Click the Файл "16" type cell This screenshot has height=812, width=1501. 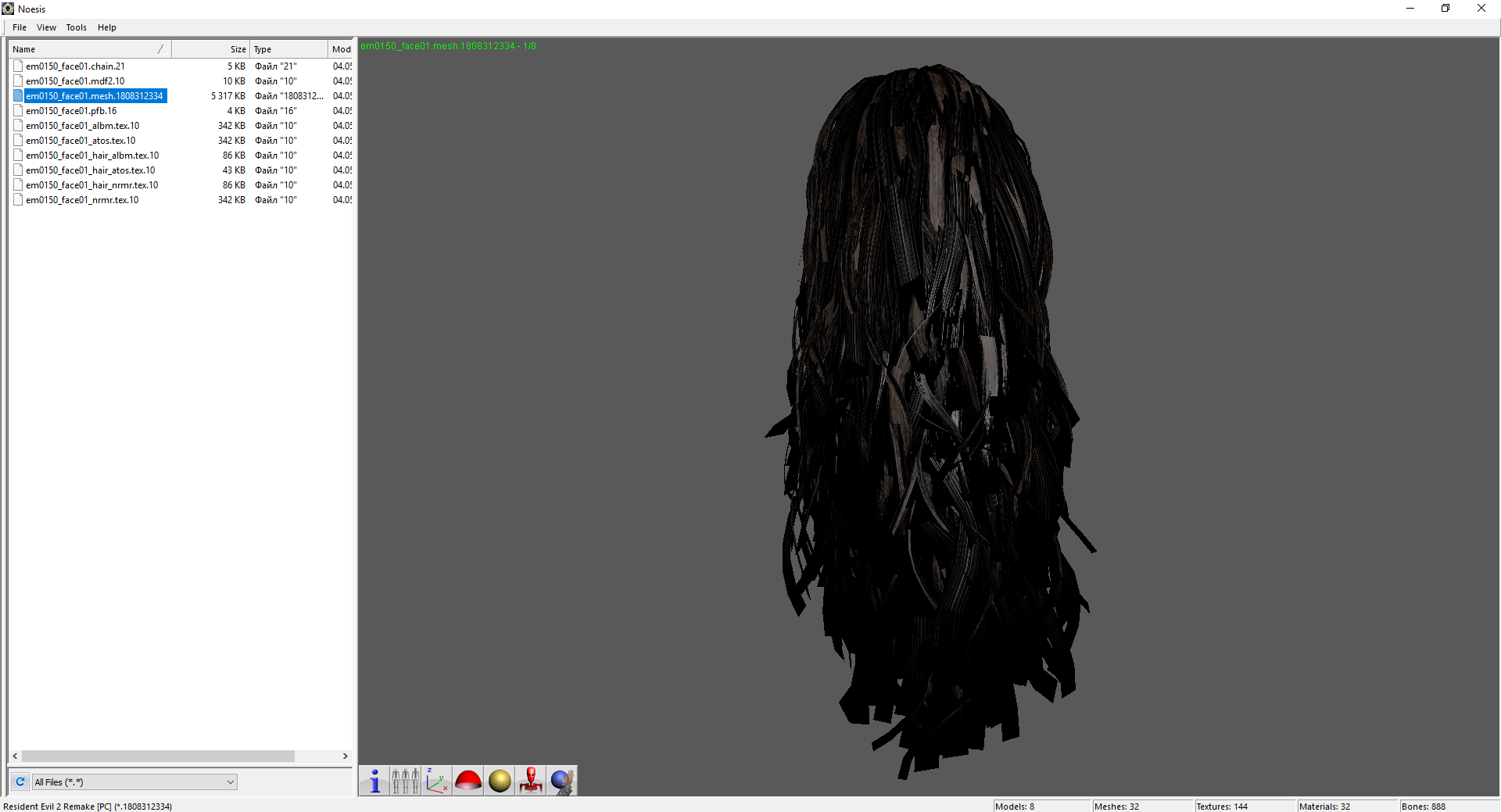(276, 111)
